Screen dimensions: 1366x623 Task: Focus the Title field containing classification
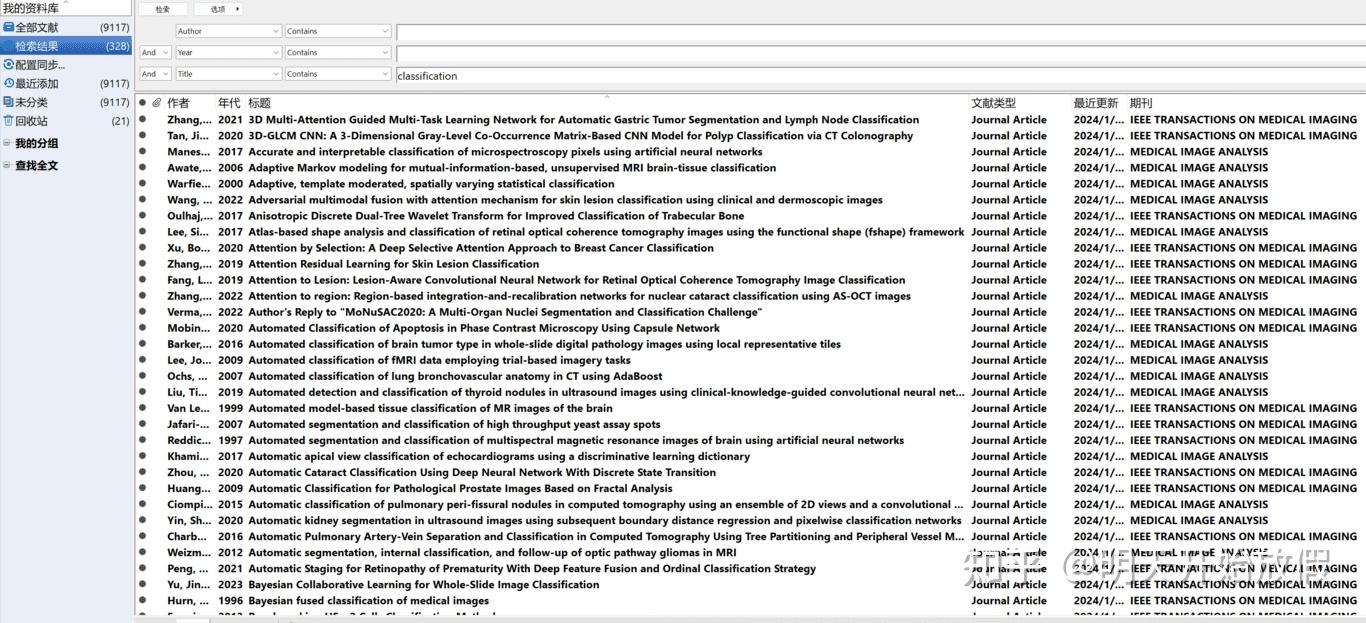pyautogui.click(x=880, y=75)
